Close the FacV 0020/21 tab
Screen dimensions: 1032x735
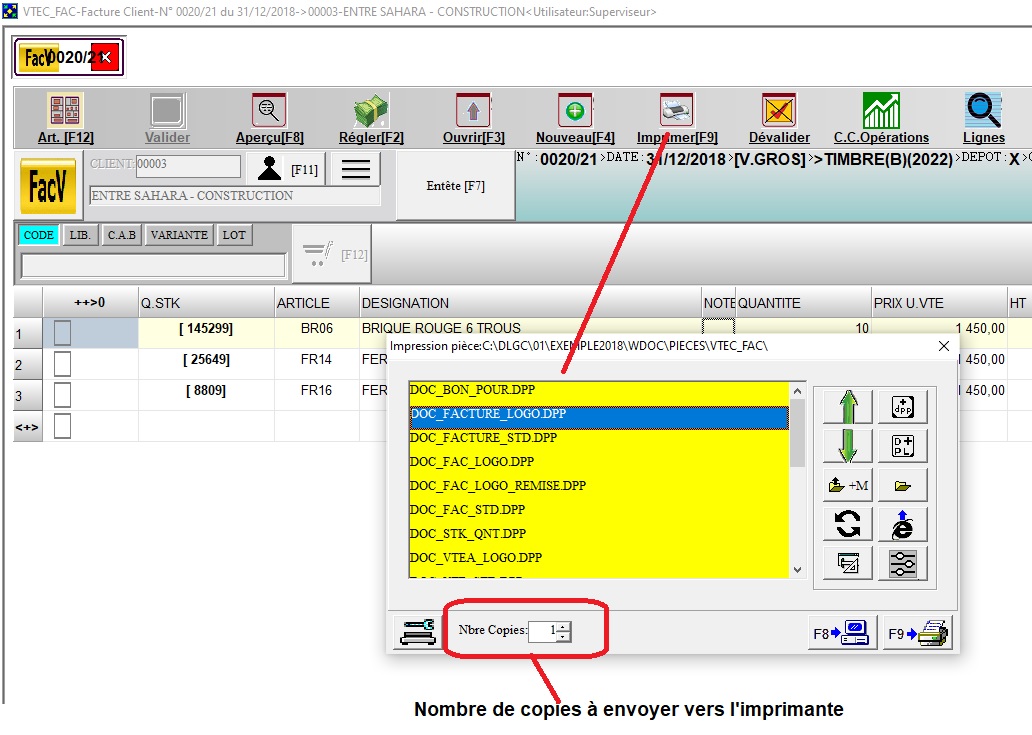point(105,57)
